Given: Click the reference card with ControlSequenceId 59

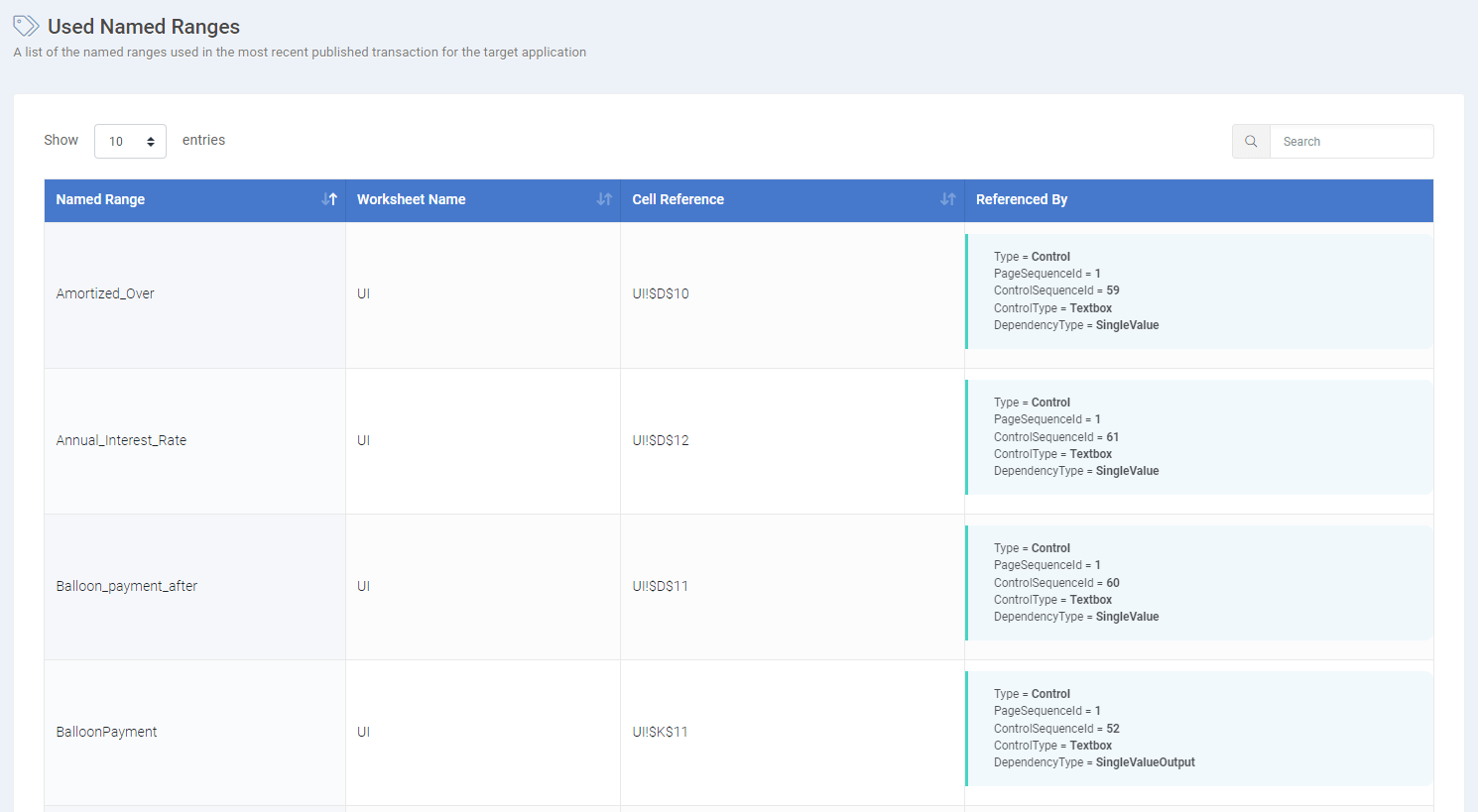Looking at the screenshot, I should click(1198, 291).
